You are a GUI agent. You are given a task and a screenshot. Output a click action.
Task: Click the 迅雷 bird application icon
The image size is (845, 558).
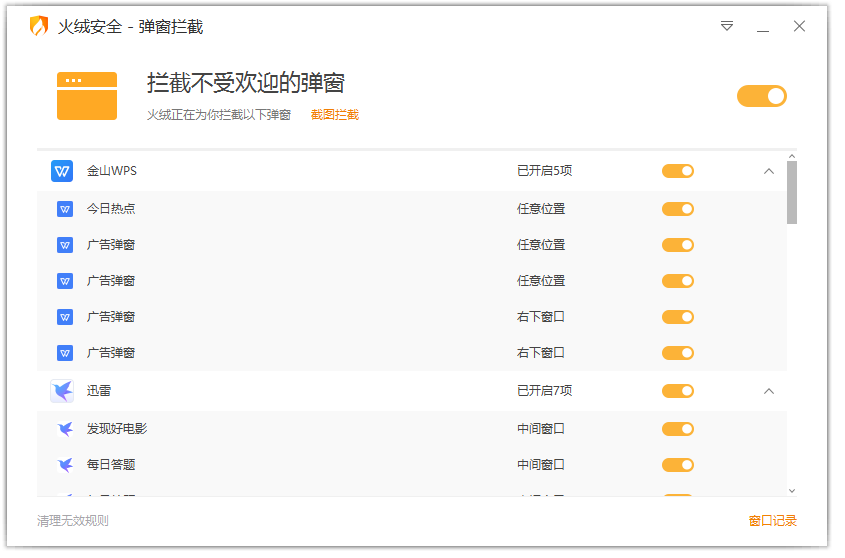(63, 392)
